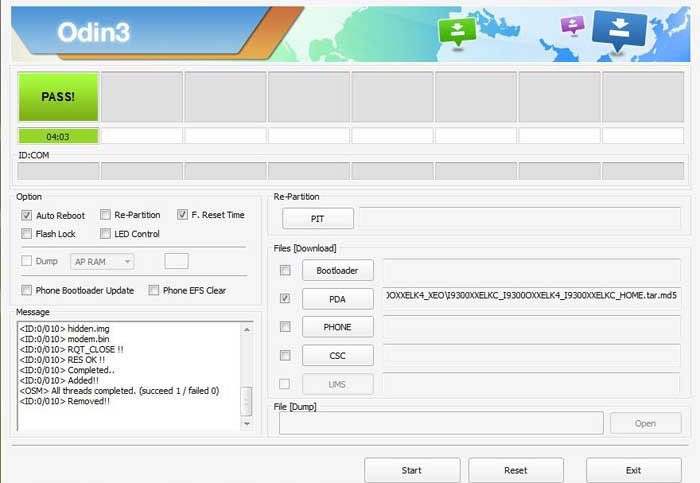Select the 'modem.bin' log line
Screen dimensions: 700x483
point(64,339)
